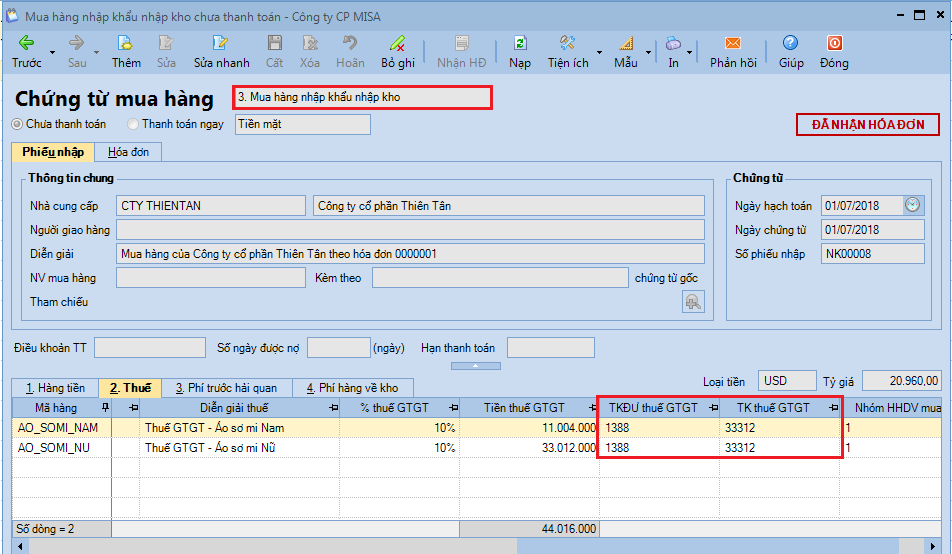Pin the Diễn giải thuế column

(333, 407)
